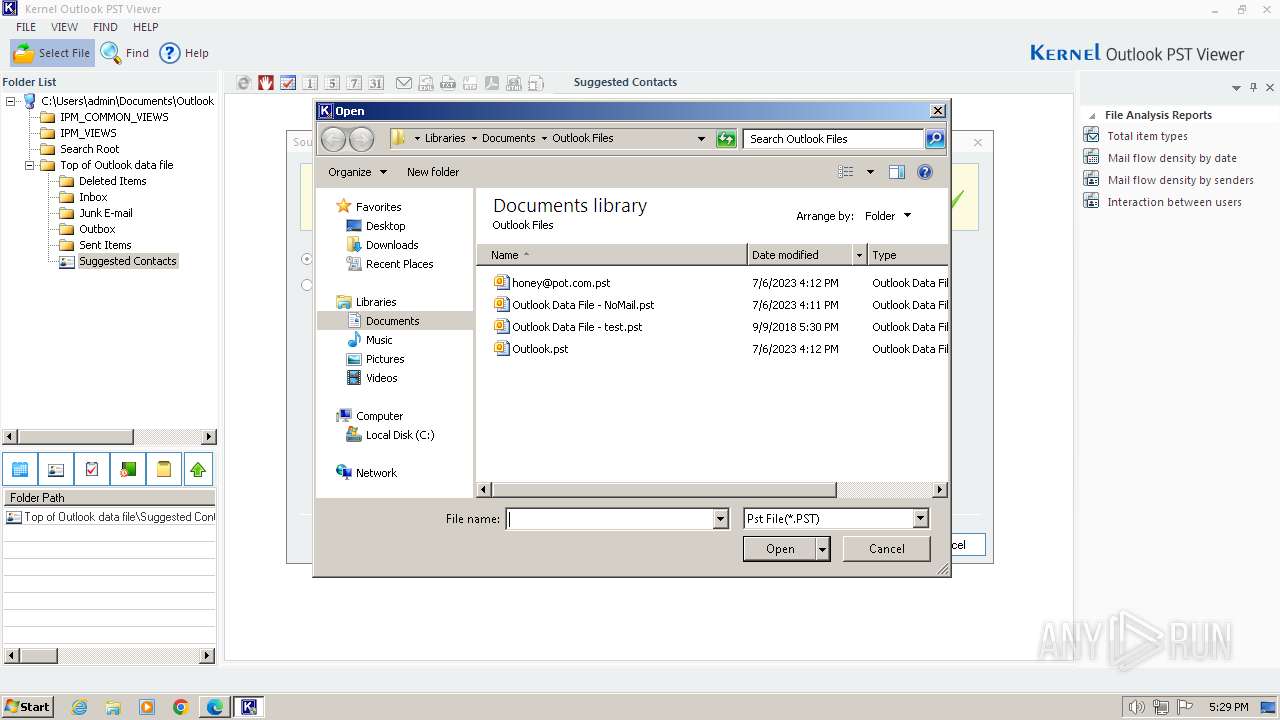The height and width of the screenshot is (720, 1280).
Task: Select Inbox folder in Folder List
Action: [93, 197]
